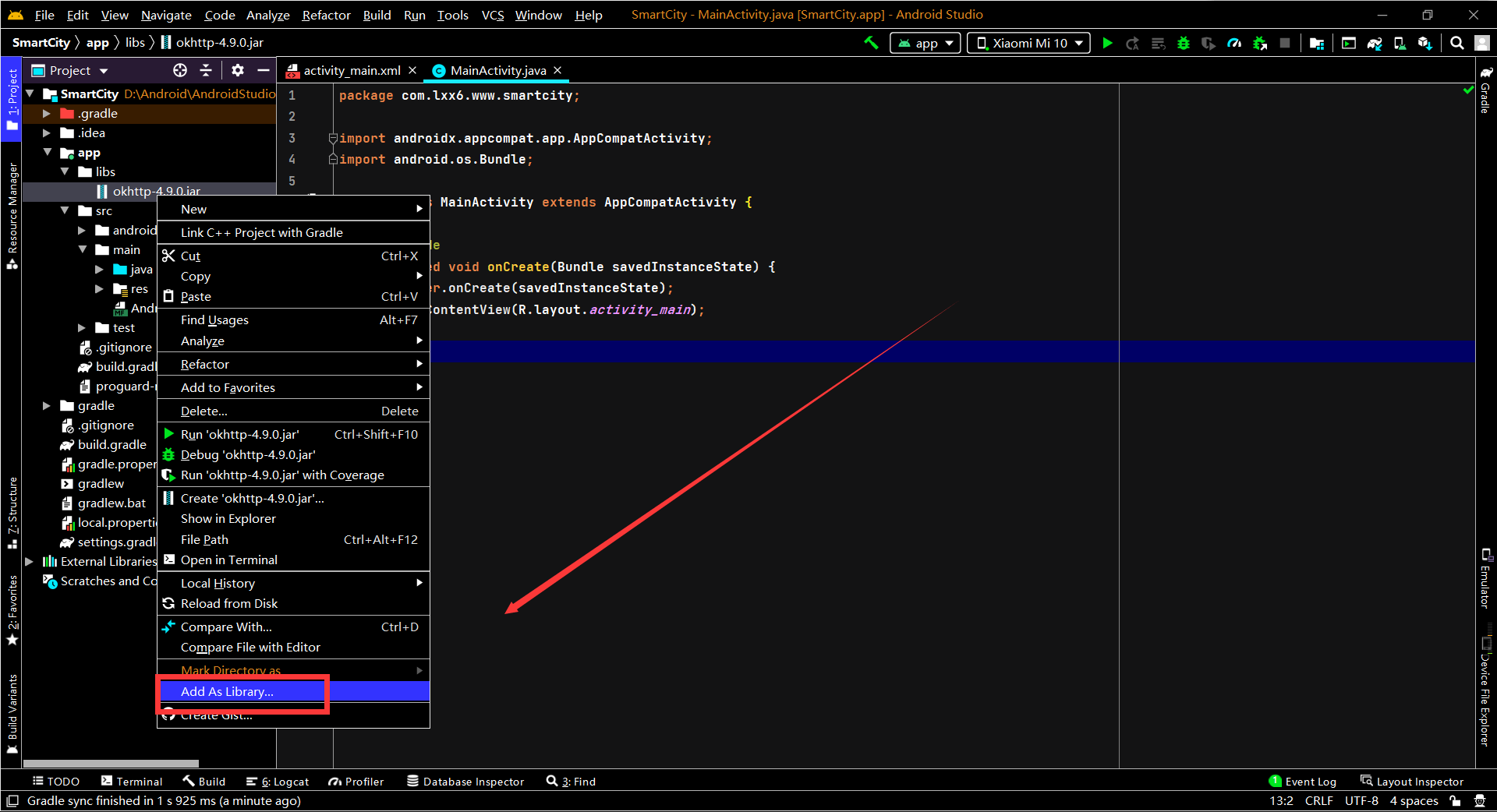Image resolution: width=1497 pixels, height=812 pixels.
Task: Toggle the tool window quick access icon bottom-left
Action: (12, 800)
